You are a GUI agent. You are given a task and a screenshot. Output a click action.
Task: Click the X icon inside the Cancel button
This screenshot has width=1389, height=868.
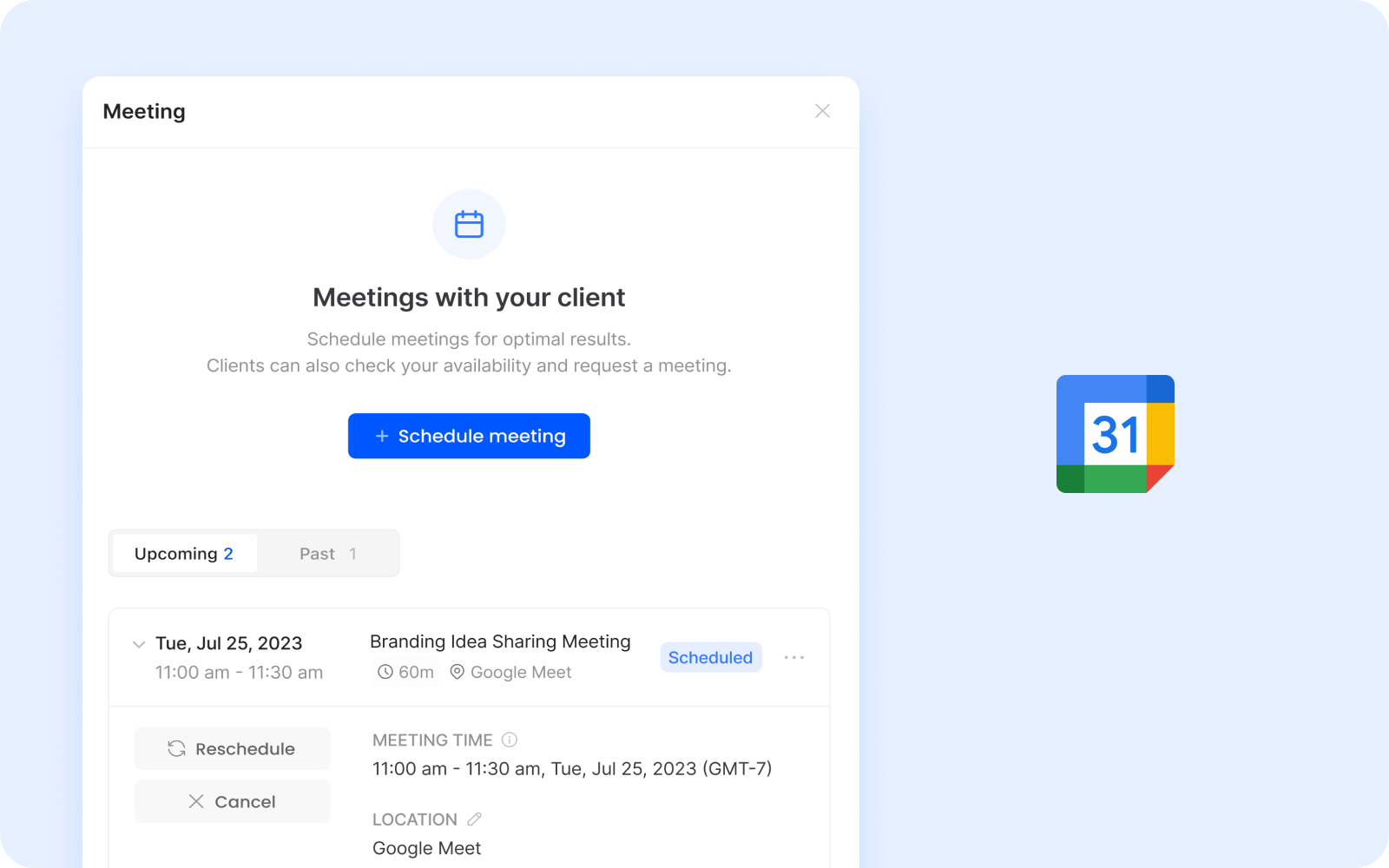point(198,801)
